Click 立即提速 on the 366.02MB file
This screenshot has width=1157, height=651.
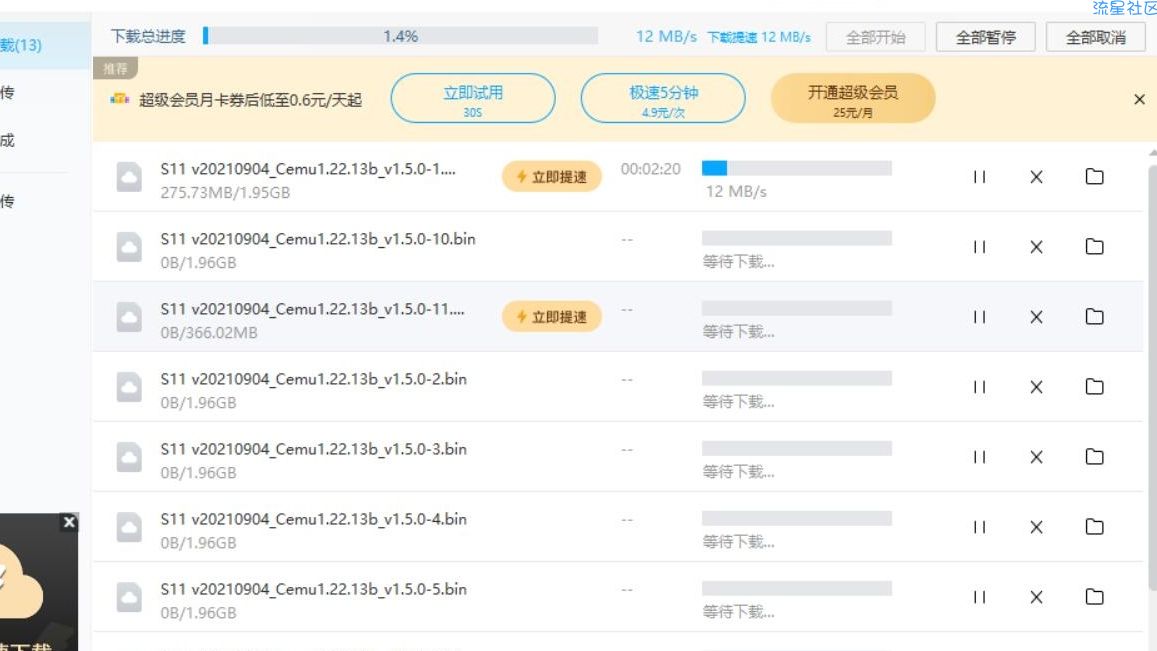click(x=552, y=317)
